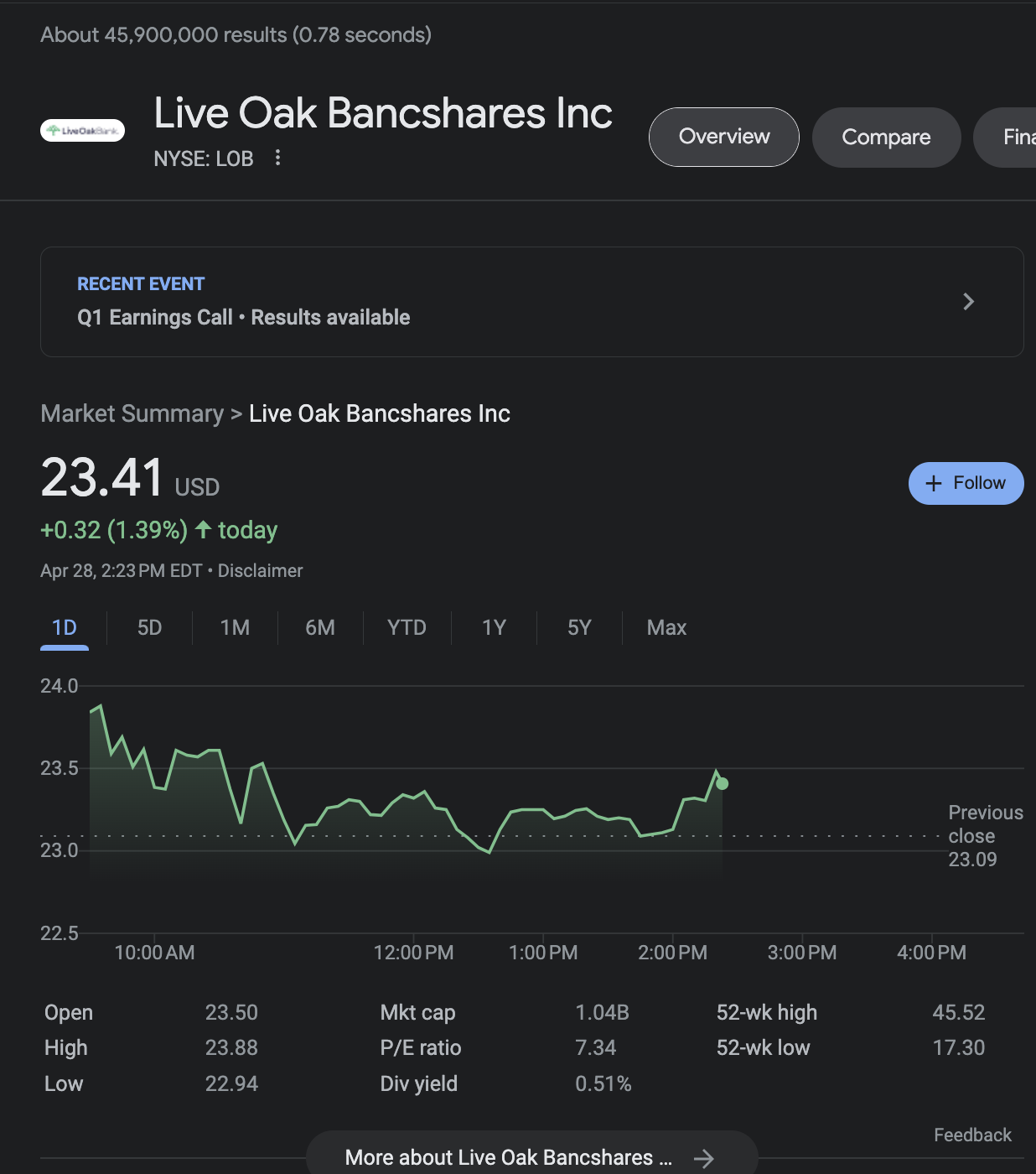Click the Disclaimer link
This screenshot has height=1174, width=1036.
(260, 571)
